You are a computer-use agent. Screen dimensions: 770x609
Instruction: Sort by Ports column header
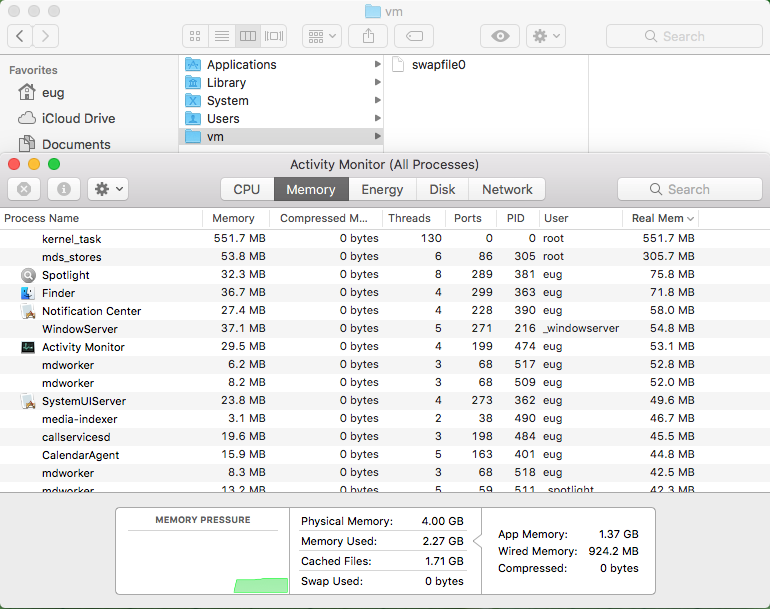tap(471, 218)
